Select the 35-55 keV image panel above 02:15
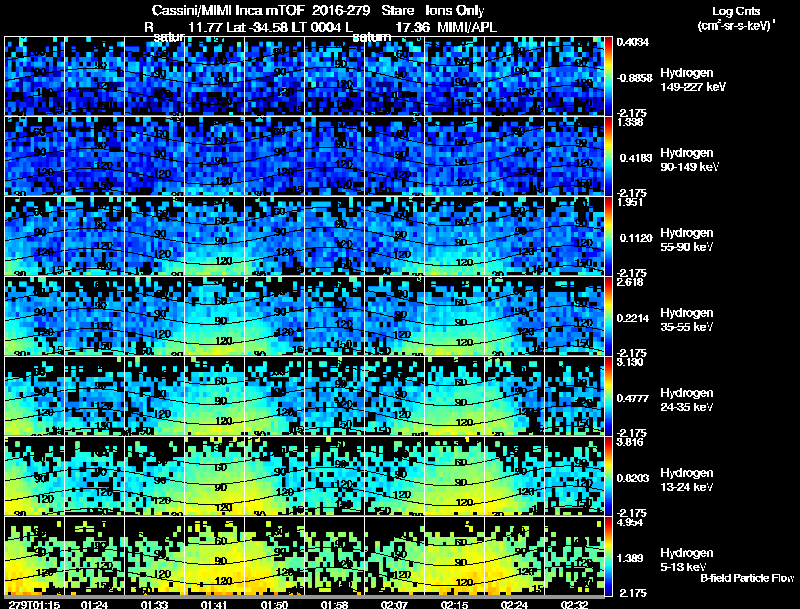Screen dimensions: 800x609 click(x=455, y=316)
